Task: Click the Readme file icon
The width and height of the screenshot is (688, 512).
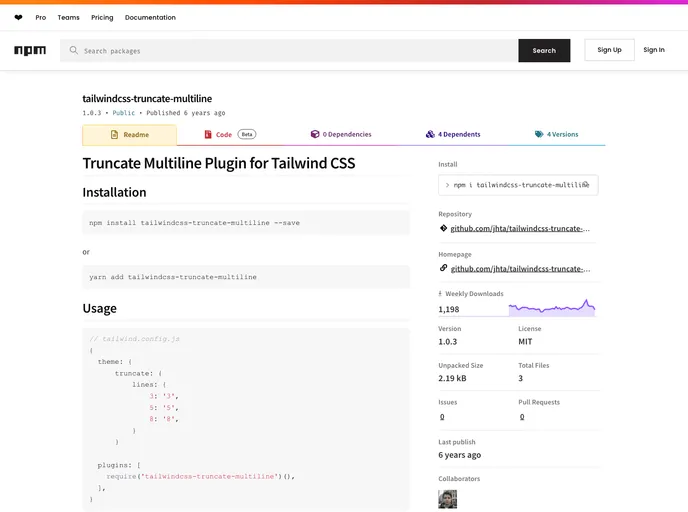Action: pos(115,135)
